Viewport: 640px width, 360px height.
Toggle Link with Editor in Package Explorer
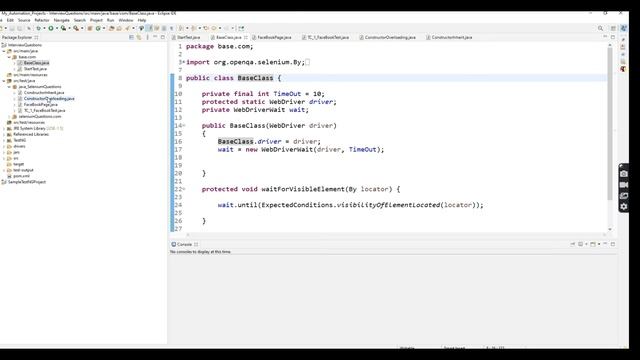139,37
